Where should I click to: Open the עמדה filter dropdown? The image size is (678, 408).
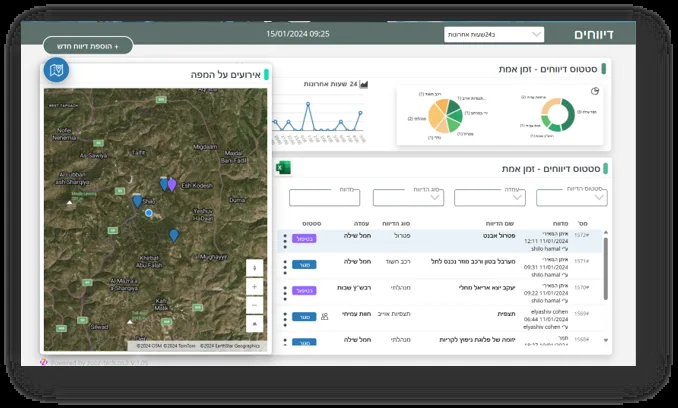490,198
